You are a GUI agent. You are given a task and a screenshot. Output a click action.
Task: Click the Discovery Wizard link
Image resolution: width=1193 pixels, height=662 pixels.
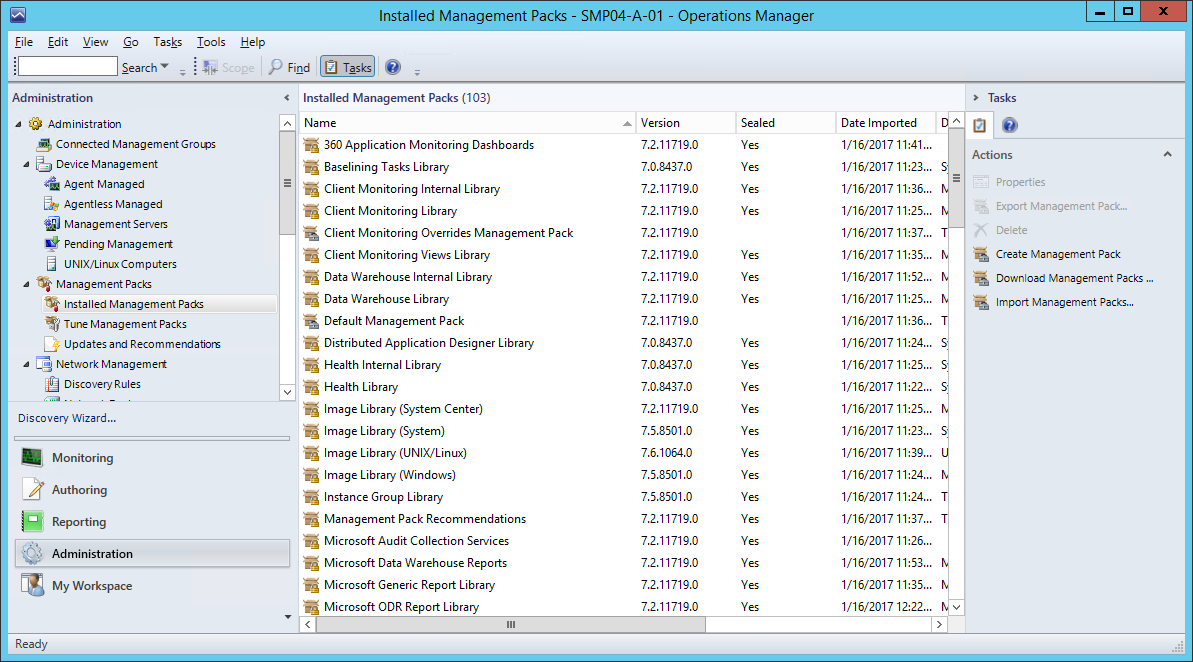(x=67, y=418)
